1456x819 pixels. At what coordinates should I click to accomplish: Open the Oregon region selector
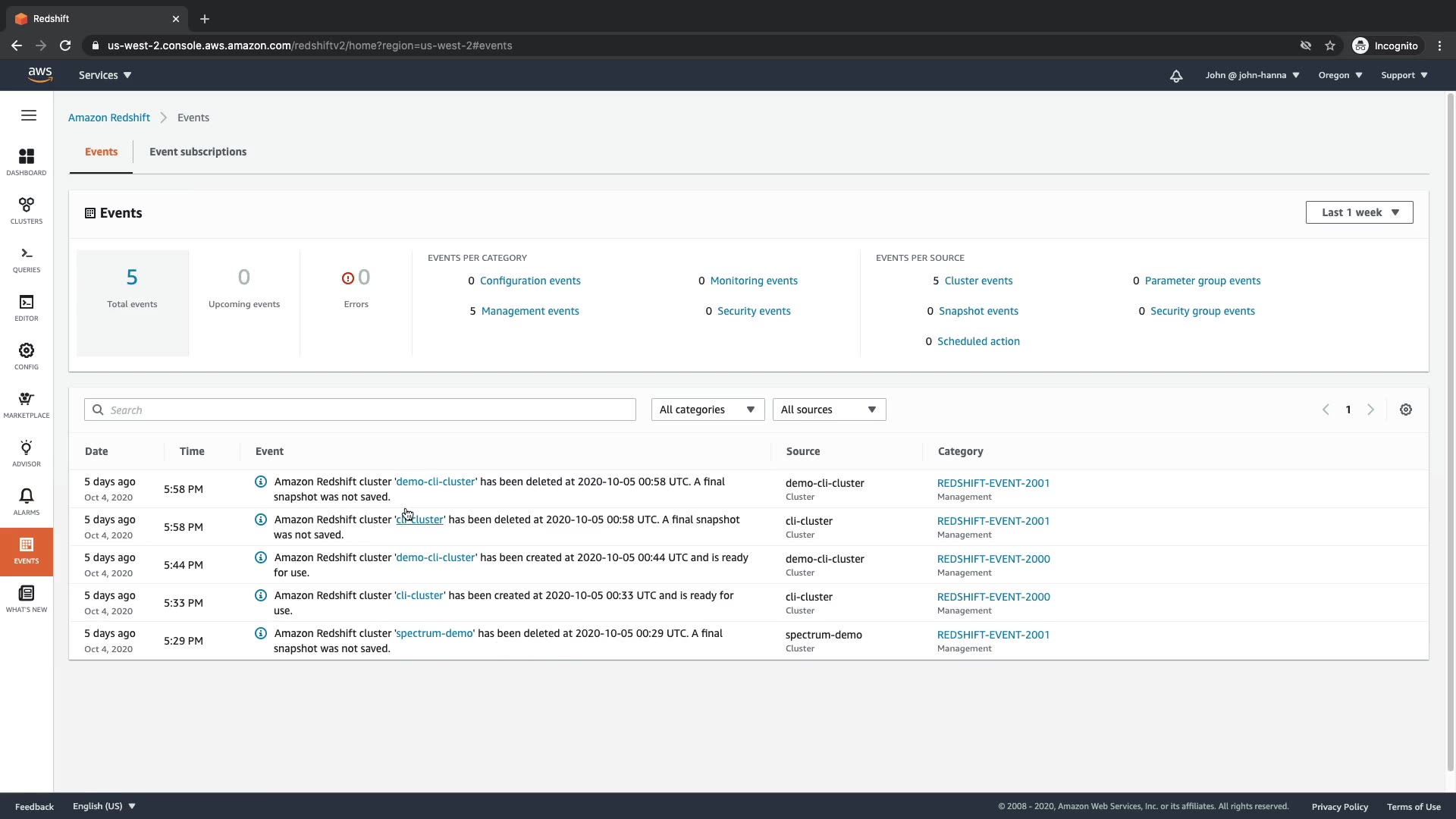tap(1340, 75)
